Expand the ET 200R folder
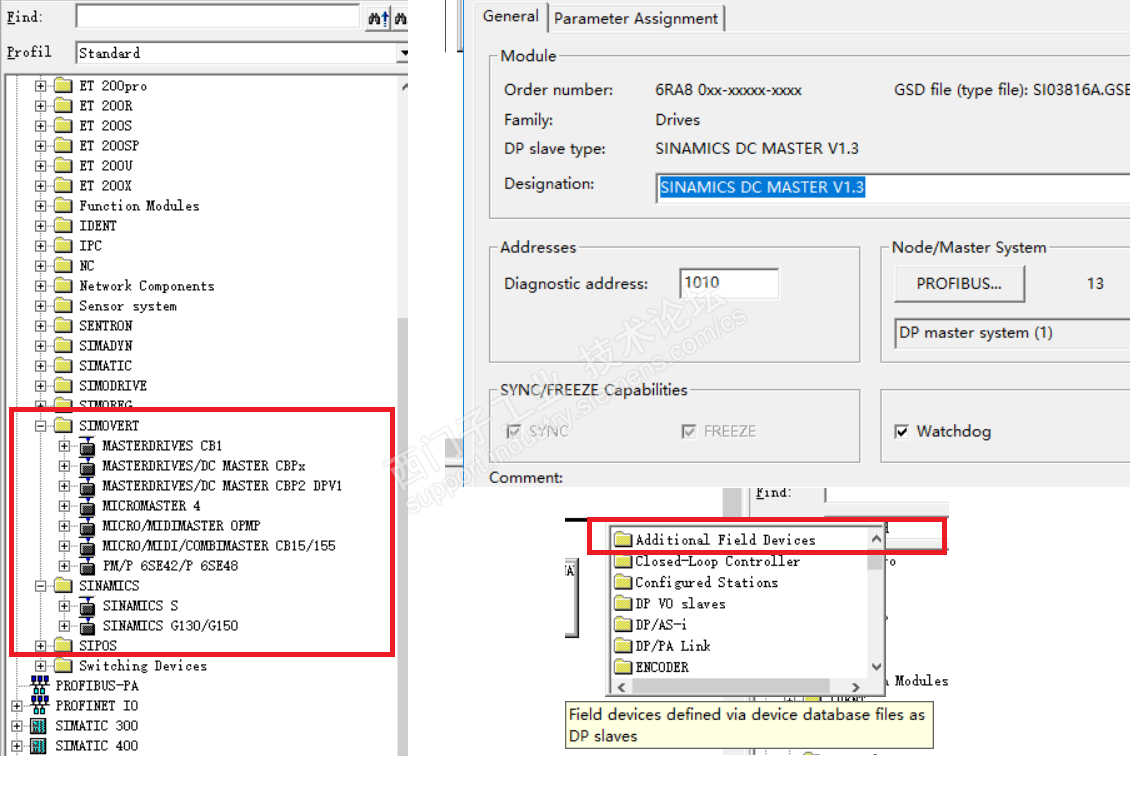1130x789 pixels. point(40,106)
